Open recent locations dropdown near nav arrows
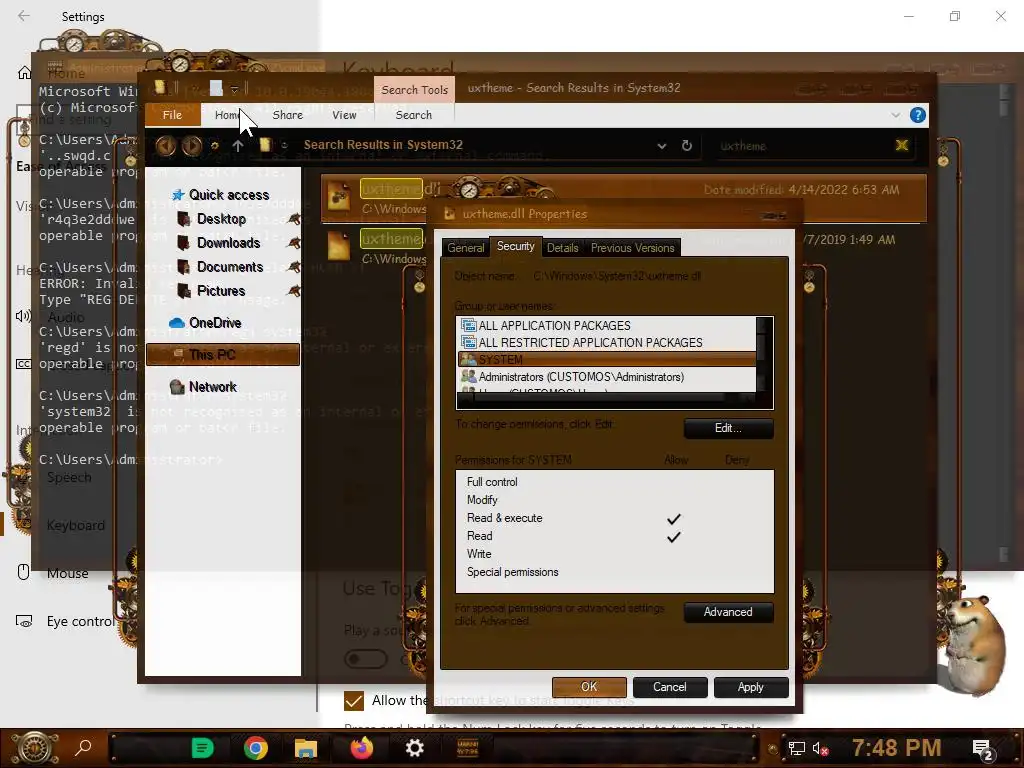This screenshot has height=768, width=1024. [x=214, y=146]
